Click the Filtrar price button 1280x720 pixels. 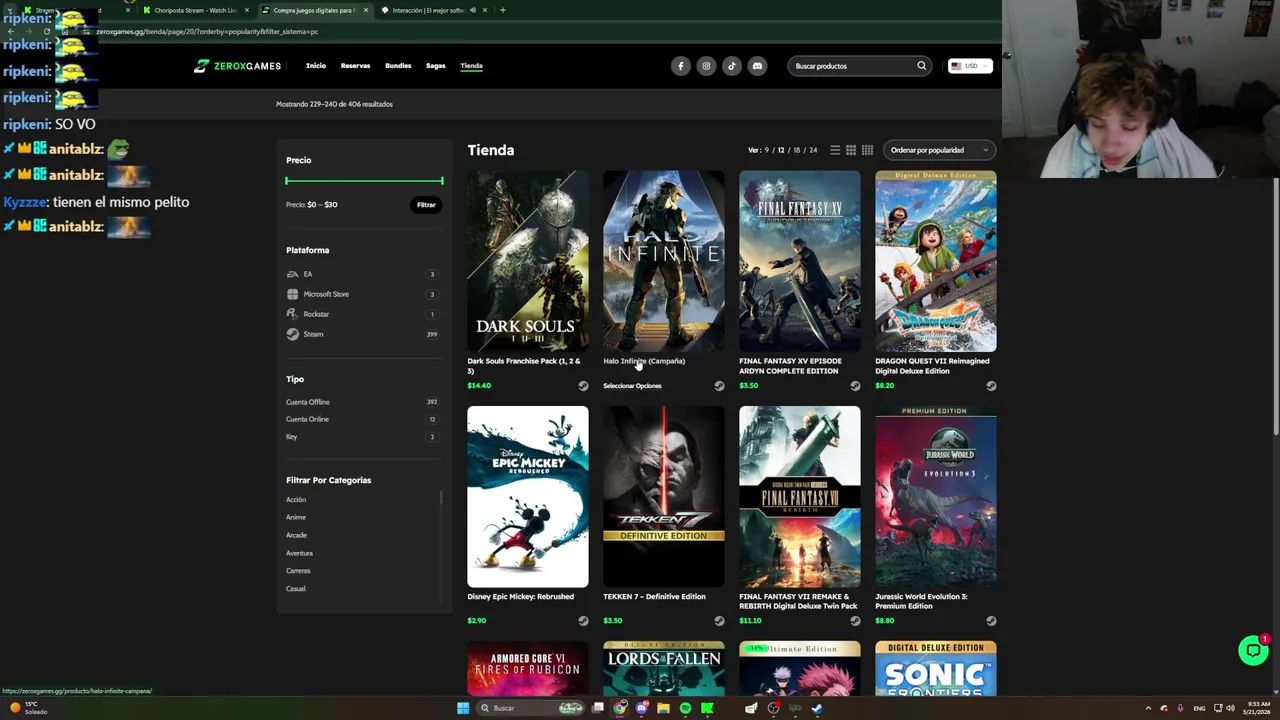tap(426, 205)
